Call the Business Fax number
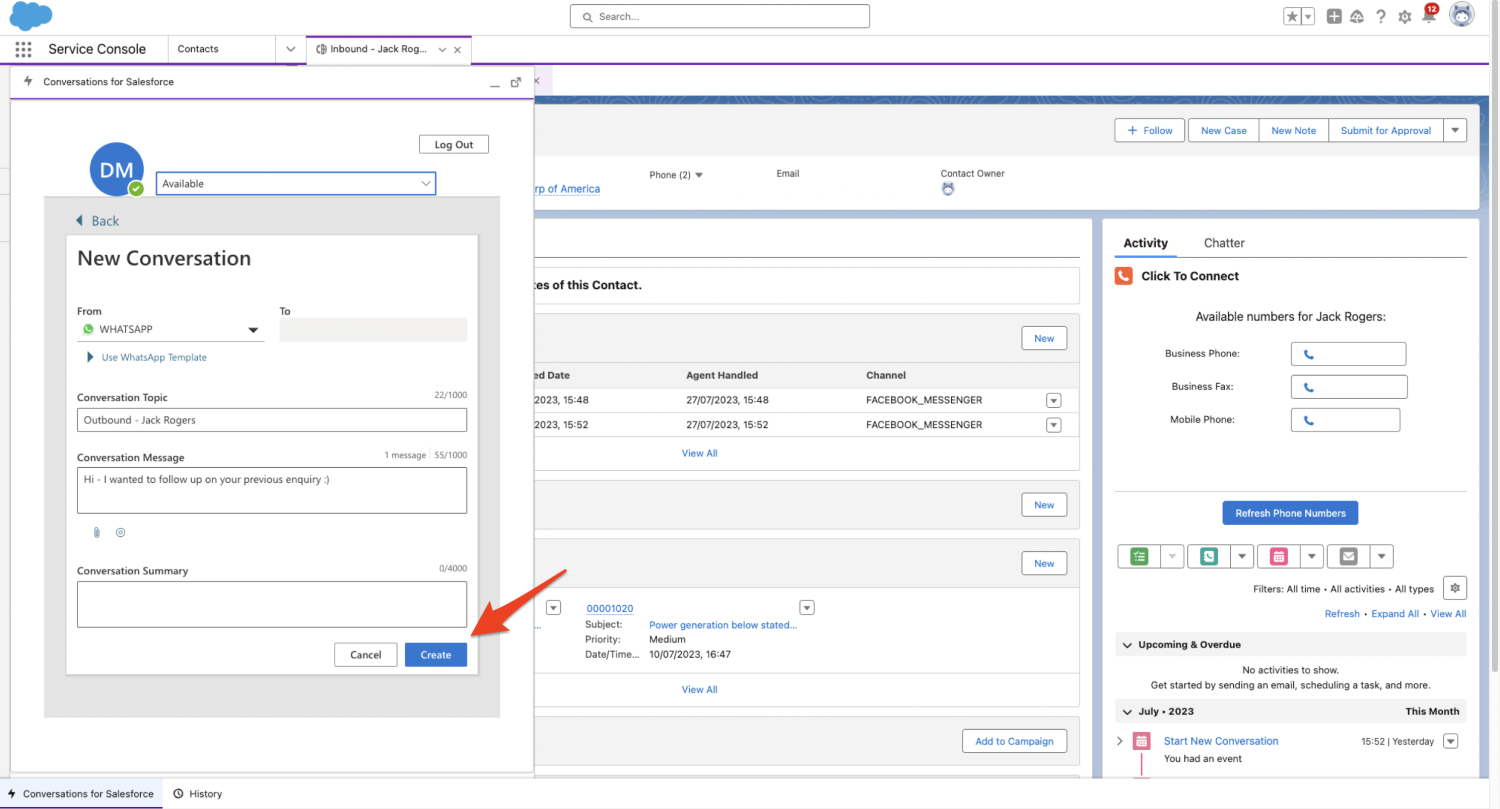Screen dimensions: 1500x809 1349,387
